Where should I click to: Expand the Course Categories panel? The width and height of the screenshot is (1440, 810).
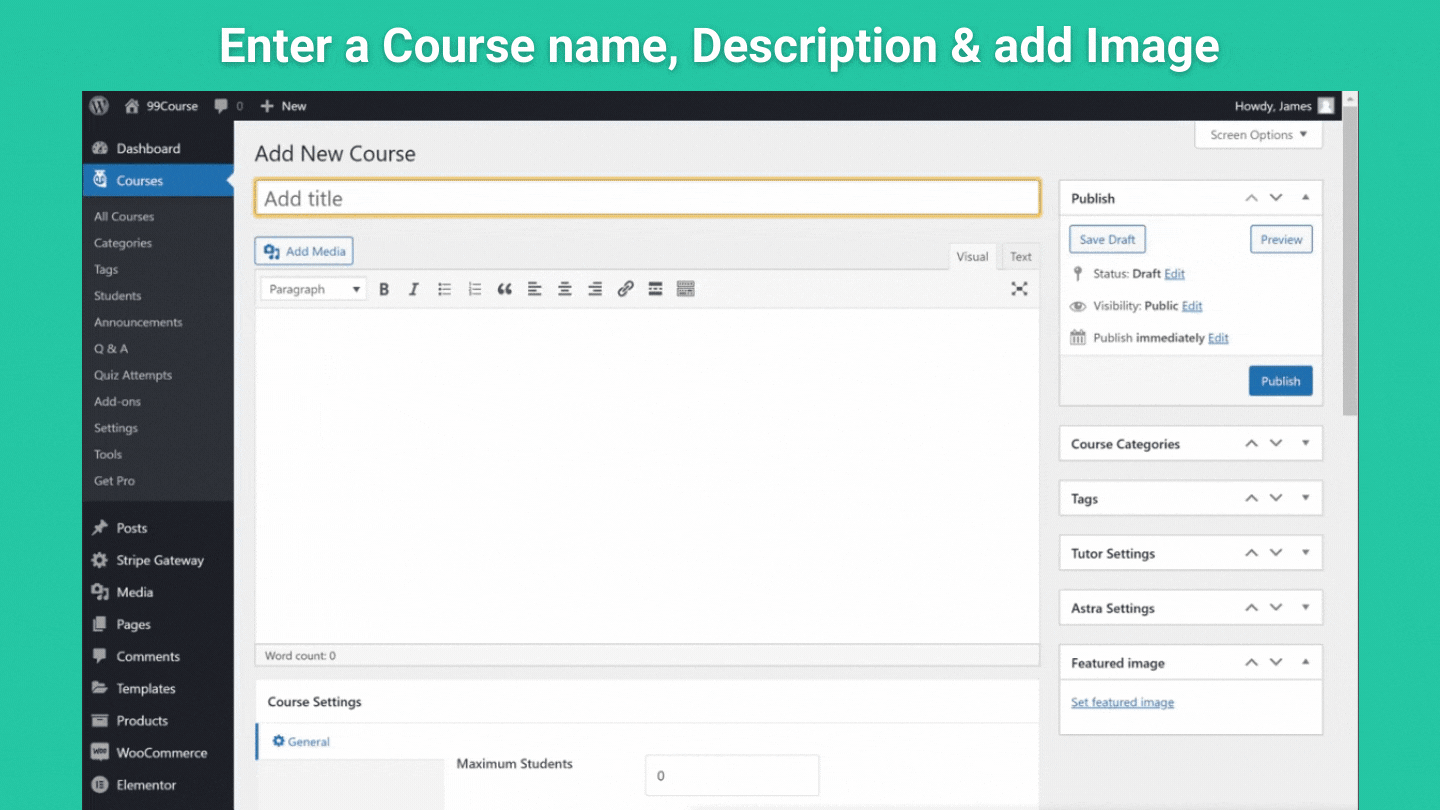point(1305,444)
